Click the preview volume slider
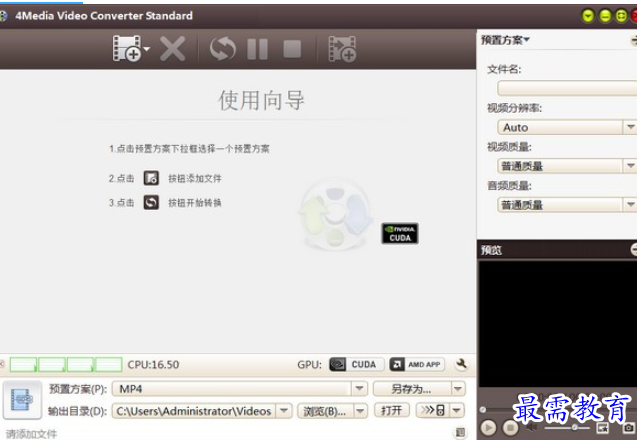 [567, 427]
